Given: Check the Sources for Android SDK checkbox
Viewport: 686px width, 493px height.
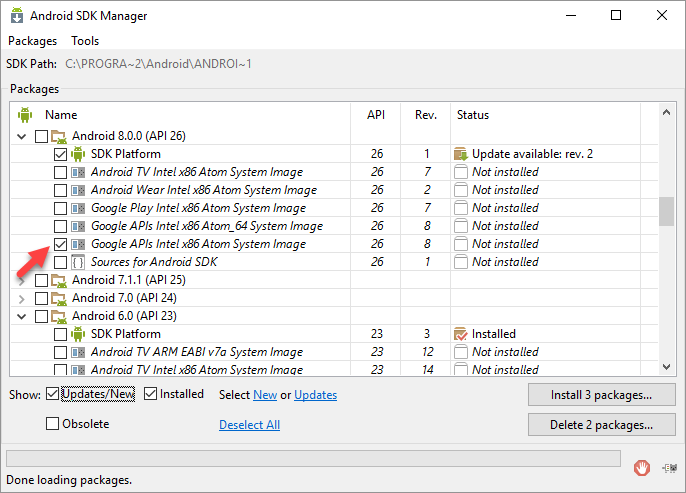Looking at the screenshot, I should (60, 262).
